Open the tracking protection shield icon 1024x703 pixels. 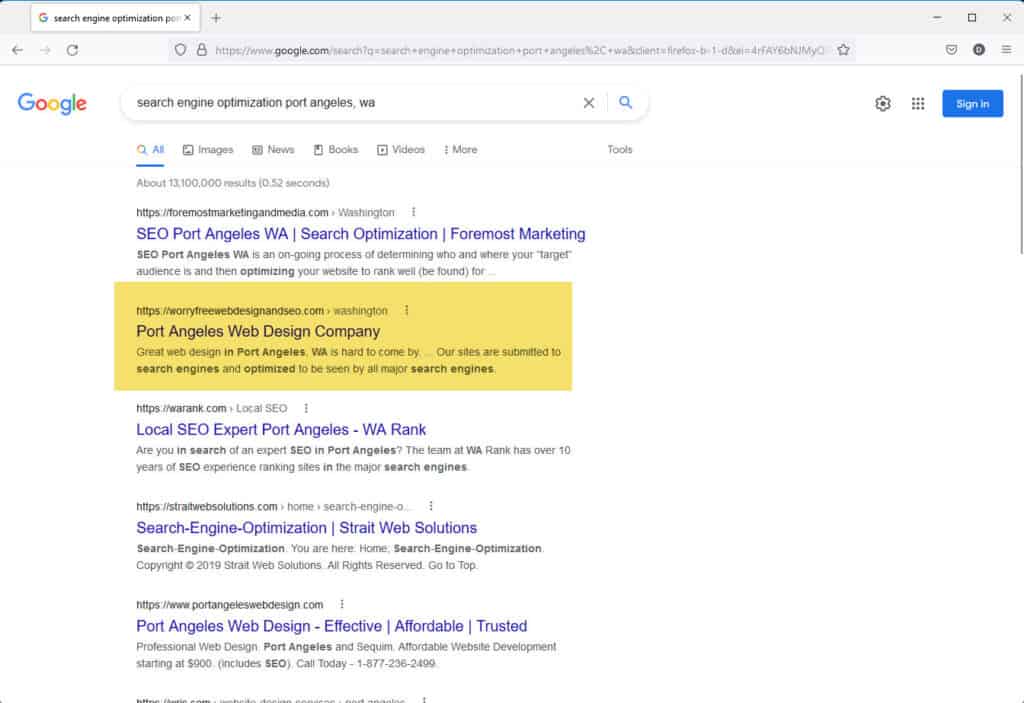click(180, 50)
